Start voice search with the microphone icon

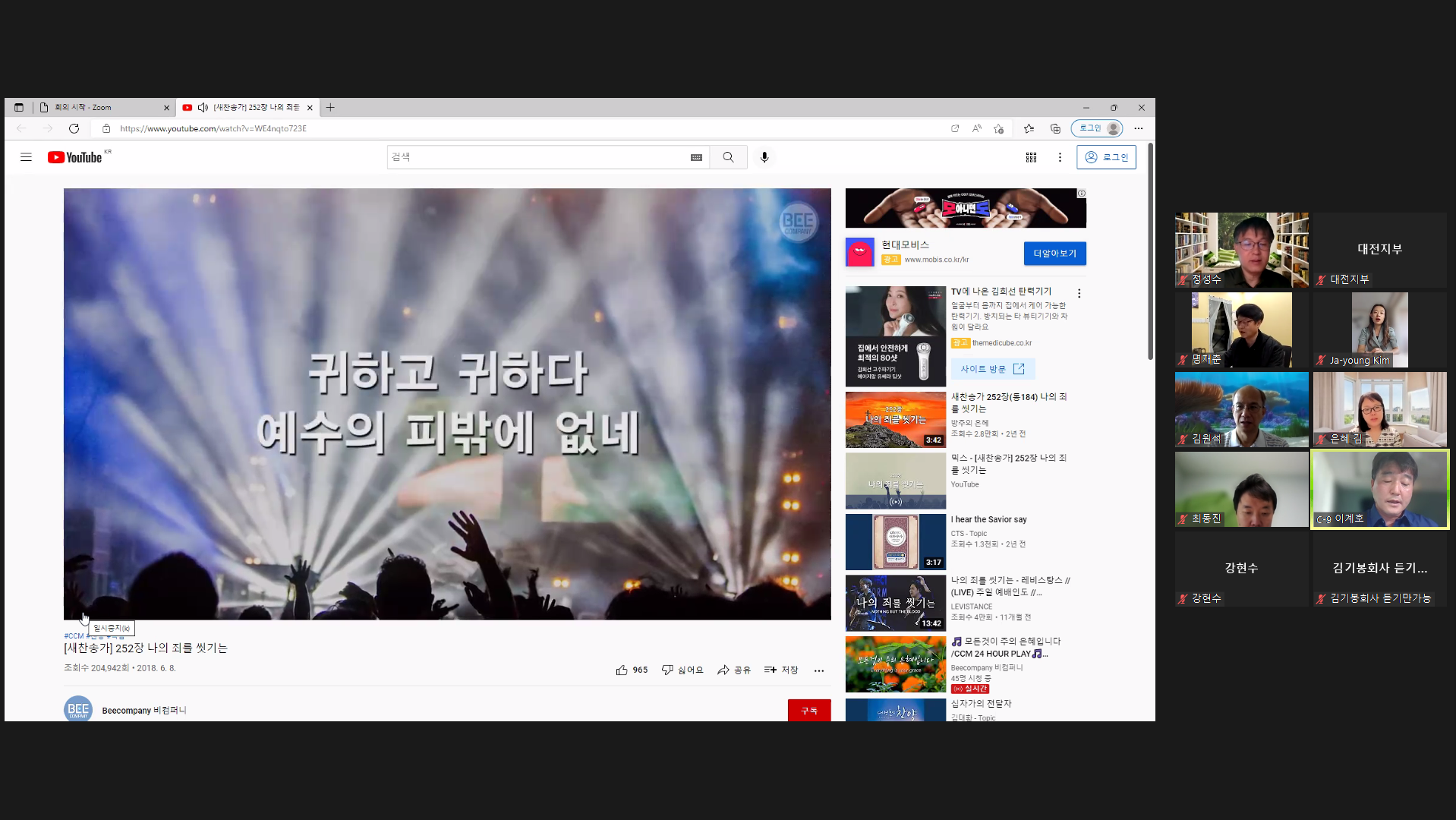764,157
